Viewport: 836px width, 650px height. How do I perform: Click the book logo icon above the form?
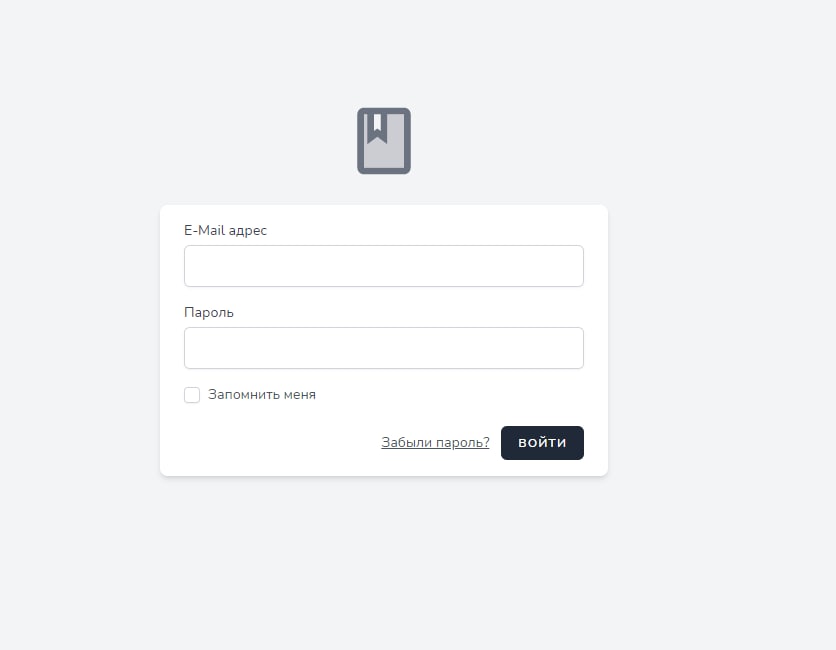[384, 141]
